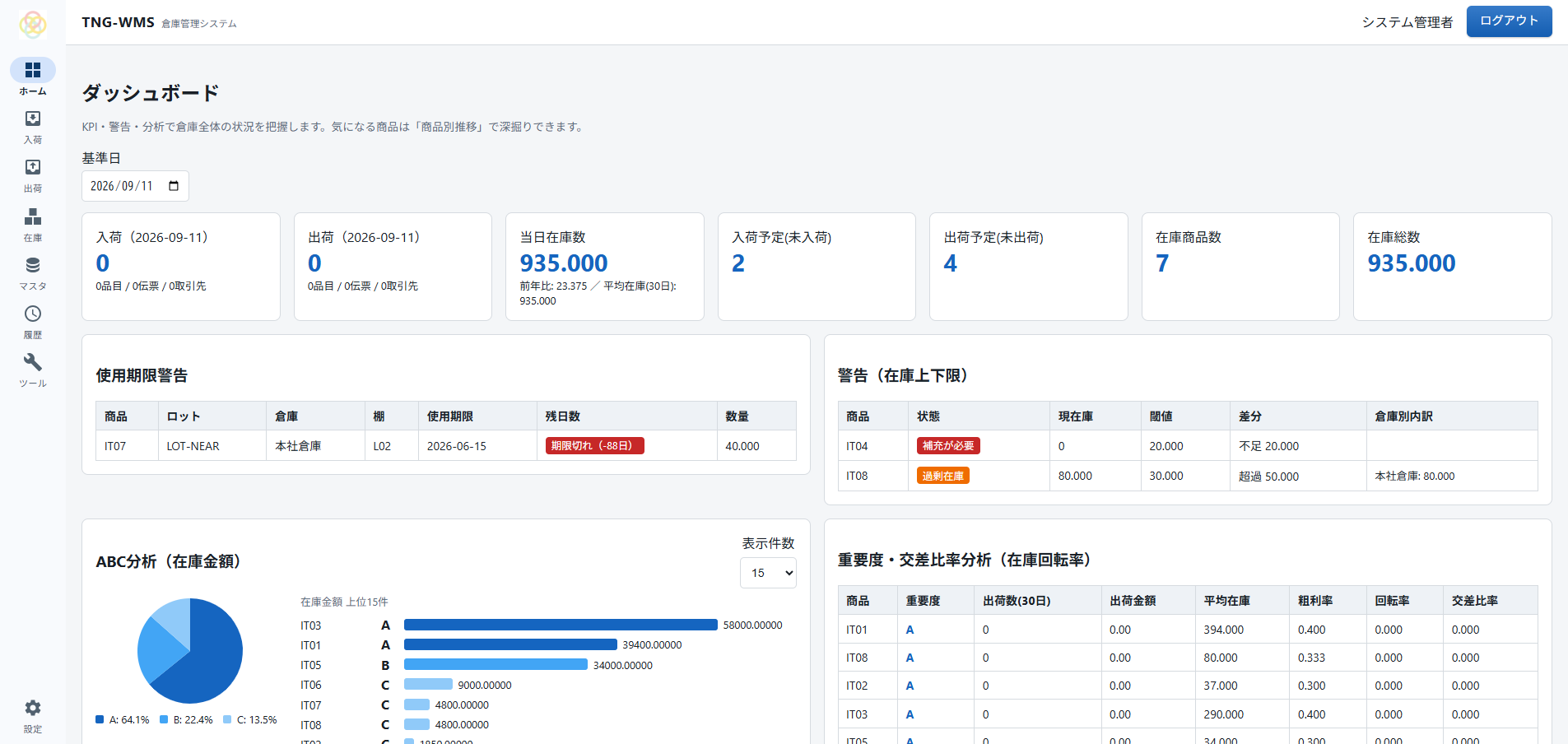Toggle the B: 22.4% legend swatch
This screenshot has width=1568, height=744.
[164, 719]
